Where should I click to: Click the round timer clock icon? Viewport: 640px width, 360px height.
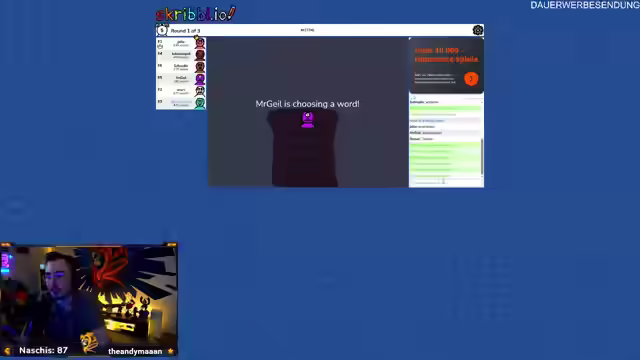[x=162, y=30]
